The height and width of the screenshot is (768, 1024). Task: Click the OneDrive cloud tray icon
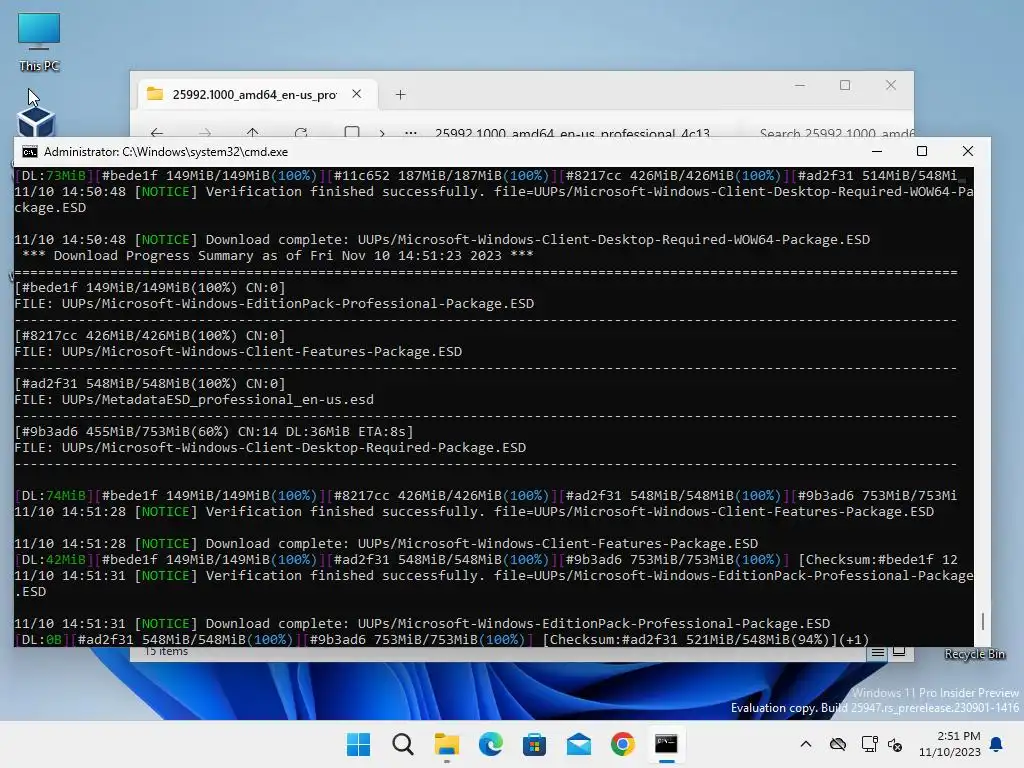point(838,744)
